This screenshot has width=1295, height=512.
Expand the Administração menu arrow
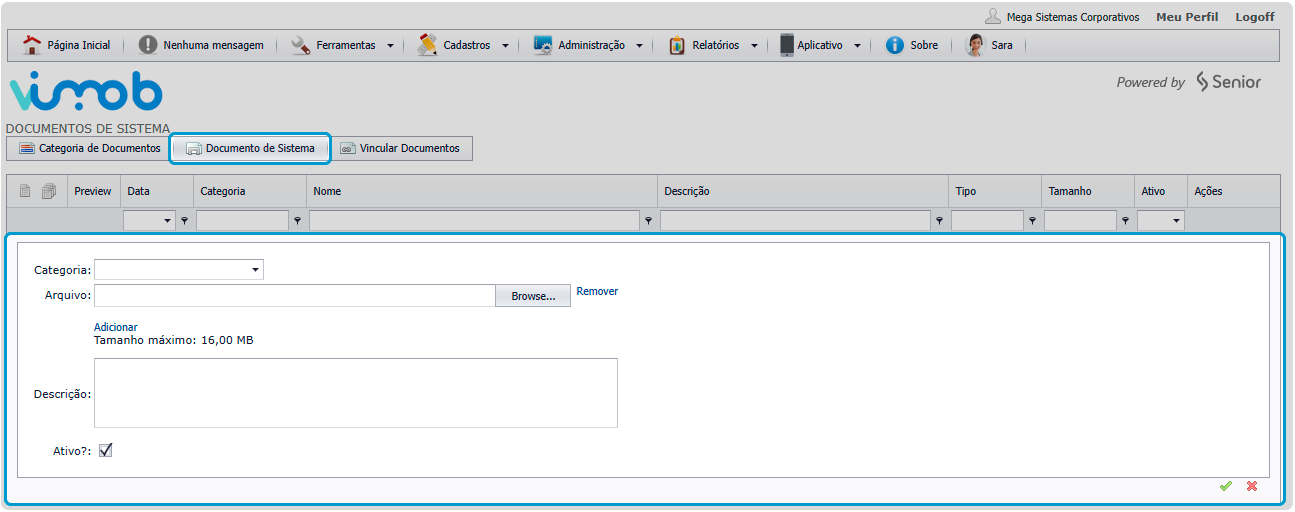click(639, 45)
